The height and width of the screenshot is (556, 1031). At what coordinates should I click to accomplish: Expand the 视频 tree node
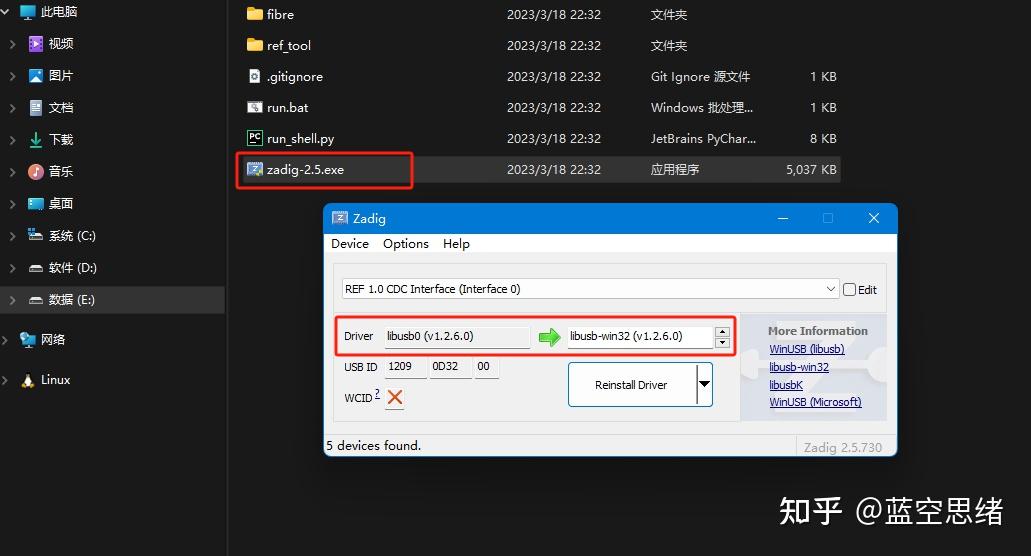coord(12,44)
